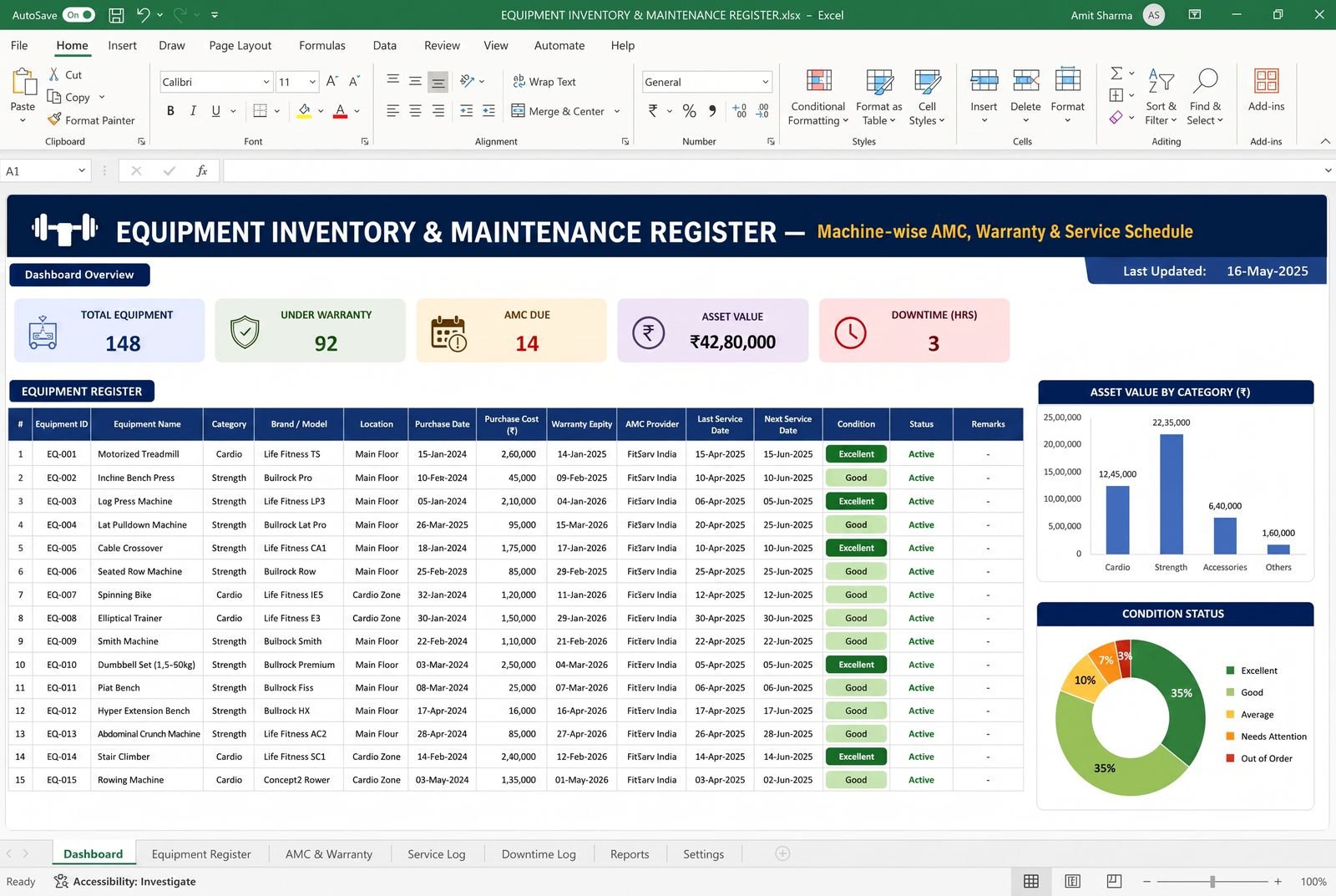
Task: Toggle Underline formatting
Action: point(216,110)
